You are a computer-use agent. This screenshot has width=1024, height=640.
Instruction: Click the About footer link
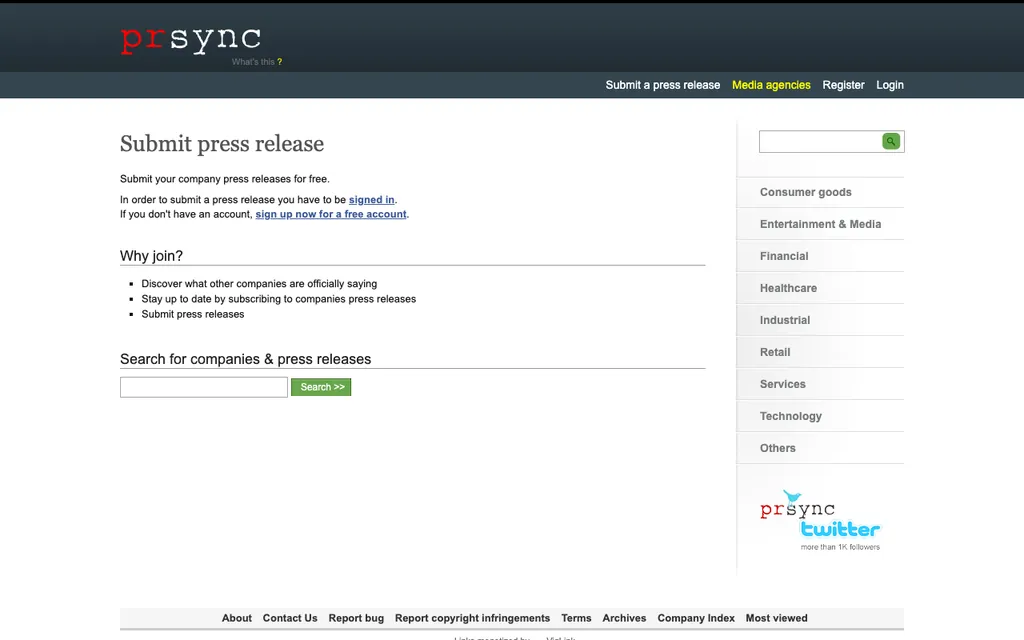(236, 618)
